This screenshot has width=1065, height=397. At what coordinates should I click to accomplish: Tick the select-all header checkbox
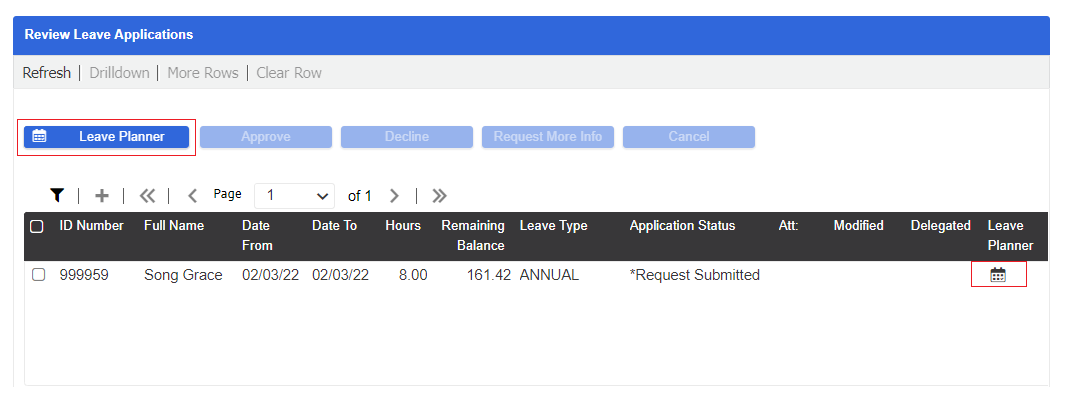[37, 226]
